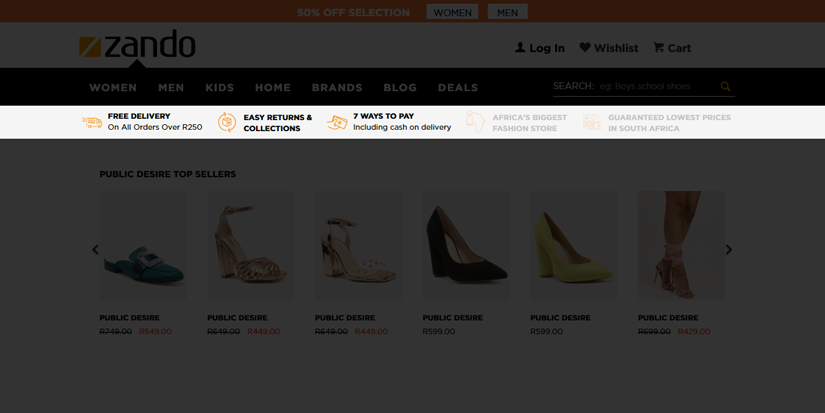Image resolution: width=825 pixels, height=413 pixels.
Task: Click AFRICA'S BIGGEST FASHION STORE text
Action: point(530,123)
